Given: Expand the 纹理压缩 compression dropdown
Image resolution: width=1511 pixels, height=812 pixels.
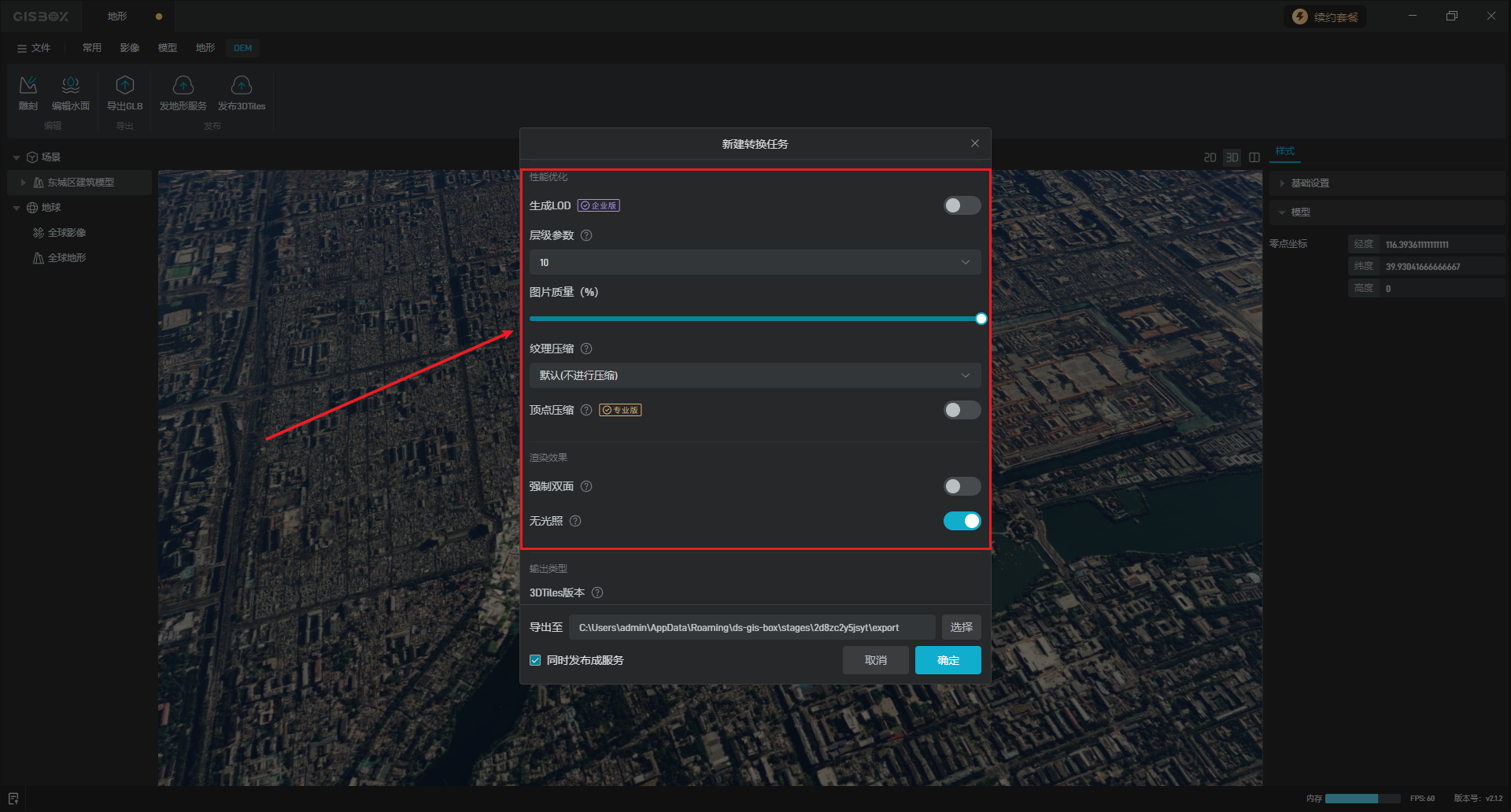Looking at the screenshot, I should (x=754, y=375).
